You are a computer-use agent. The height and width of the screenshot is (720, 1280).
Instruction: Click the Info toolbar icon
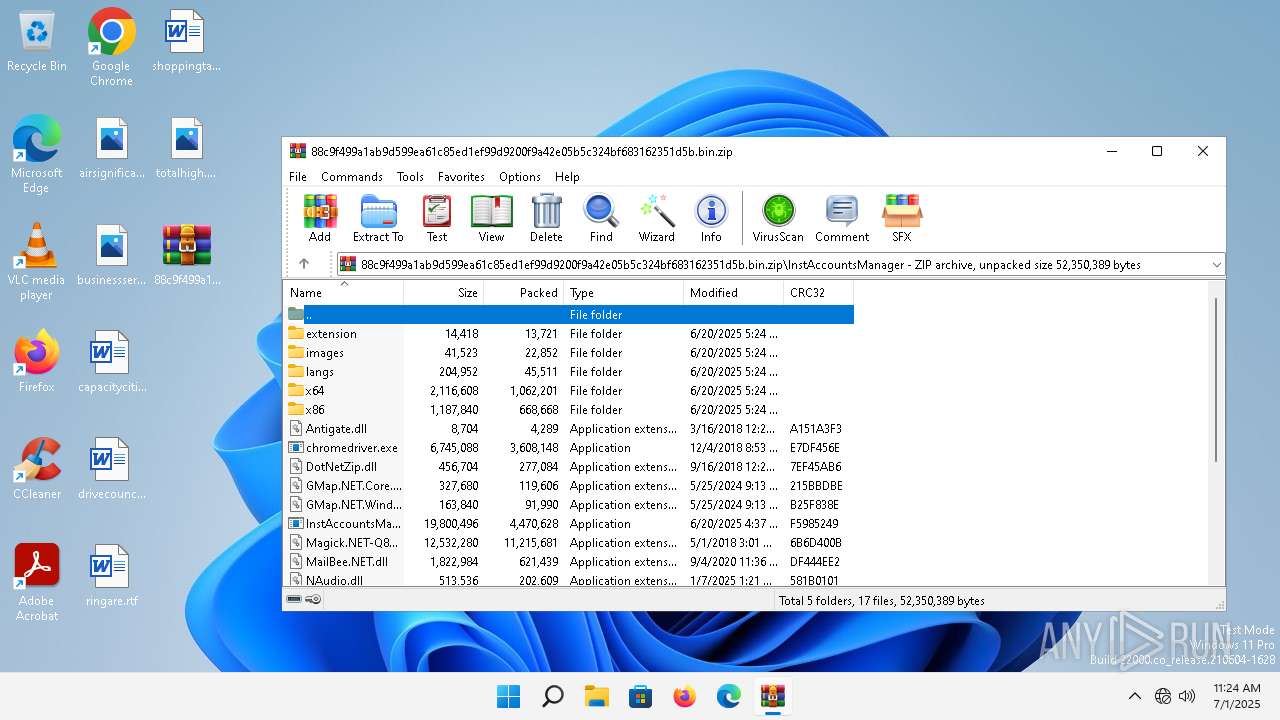[711, 218]
